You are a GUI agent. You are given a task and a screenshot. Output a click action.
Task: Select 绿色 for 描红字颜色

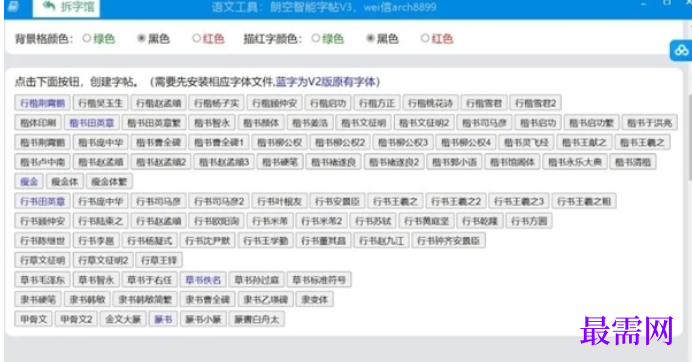click(x=316, y=38)
